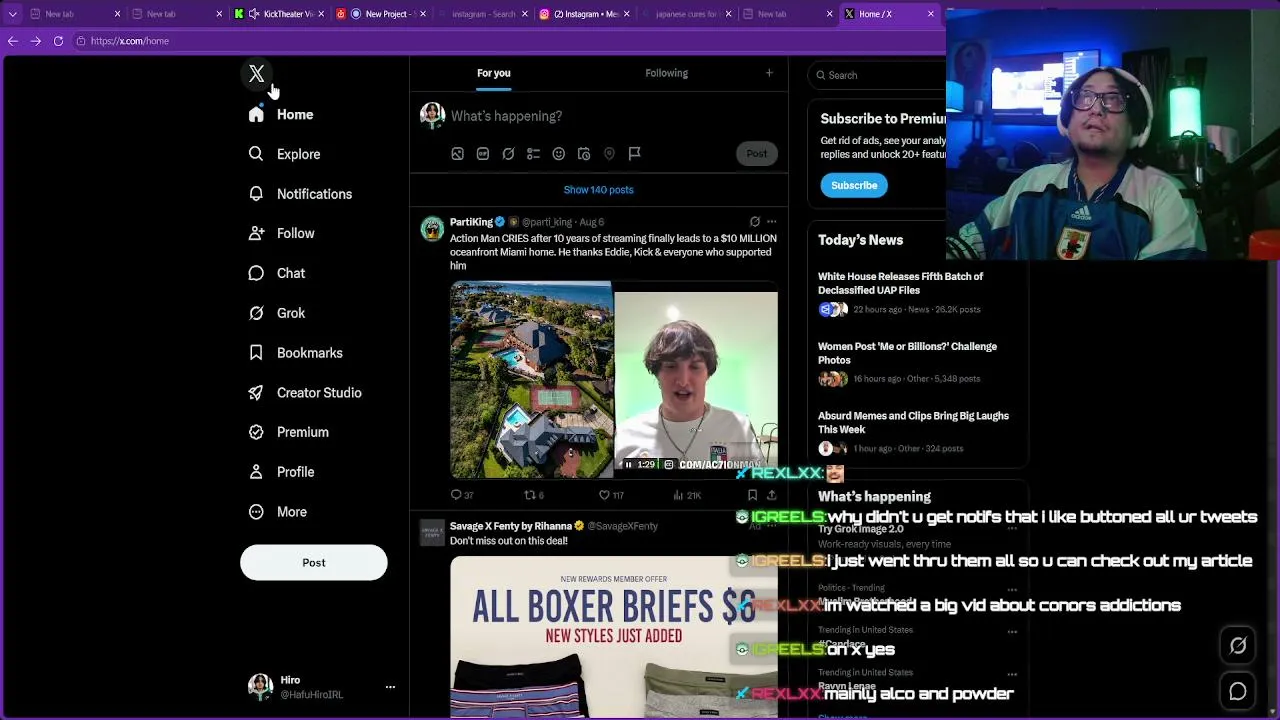
Task: Open the Follow page from the sidebar
Action: 282,233
